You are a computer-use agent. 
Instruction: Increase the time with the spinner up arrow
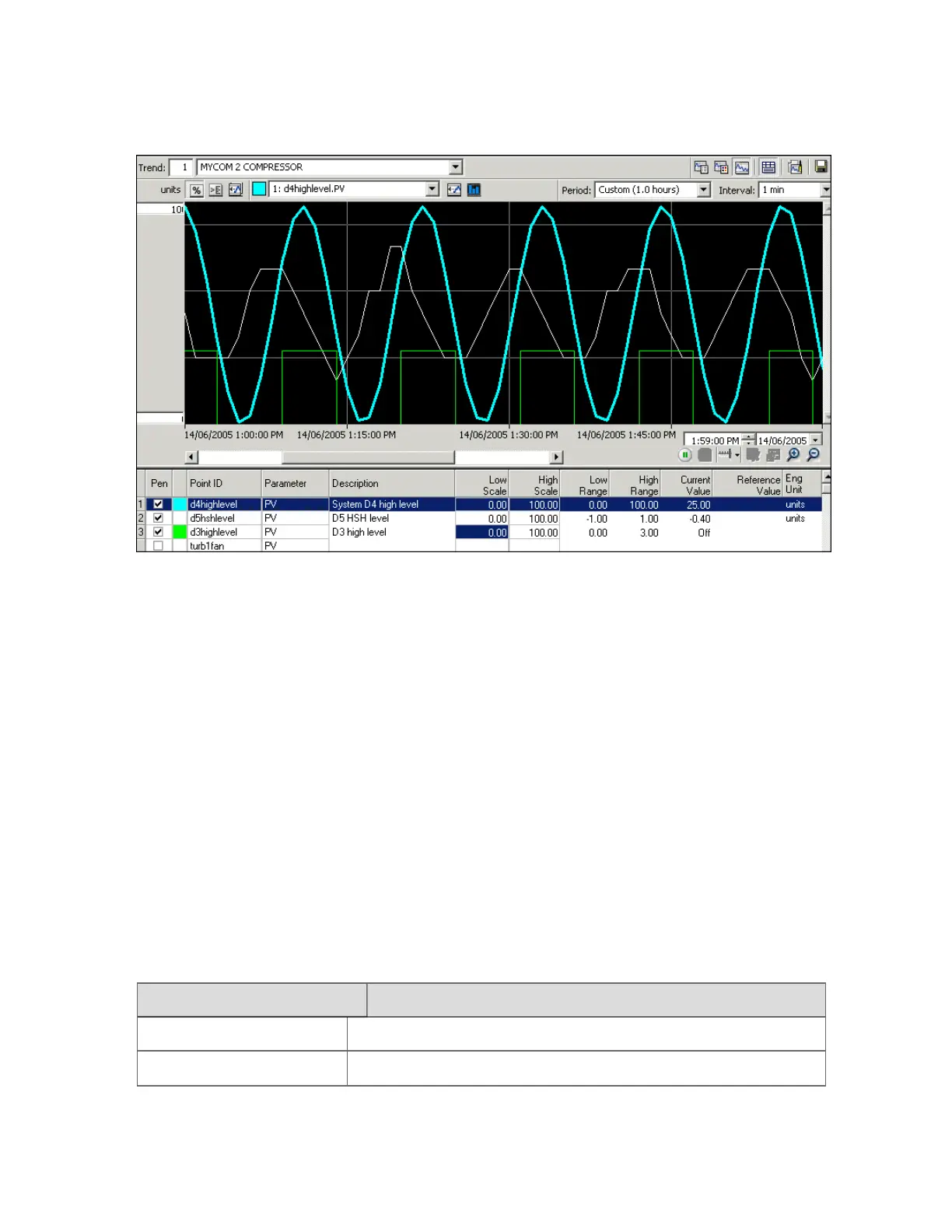click(748, 437)
